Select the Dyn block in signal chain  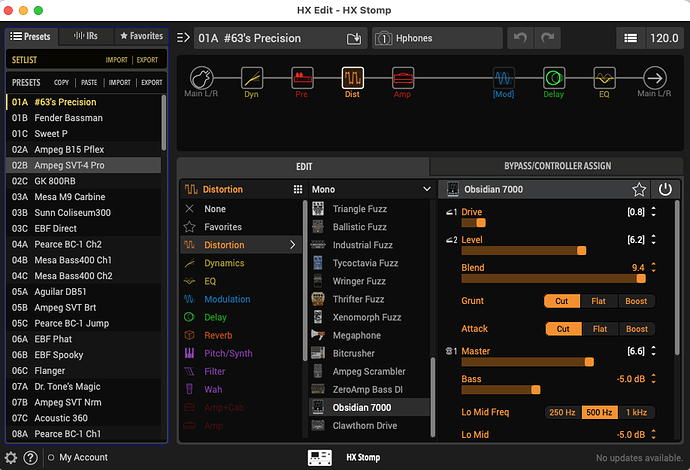(252, 78)
